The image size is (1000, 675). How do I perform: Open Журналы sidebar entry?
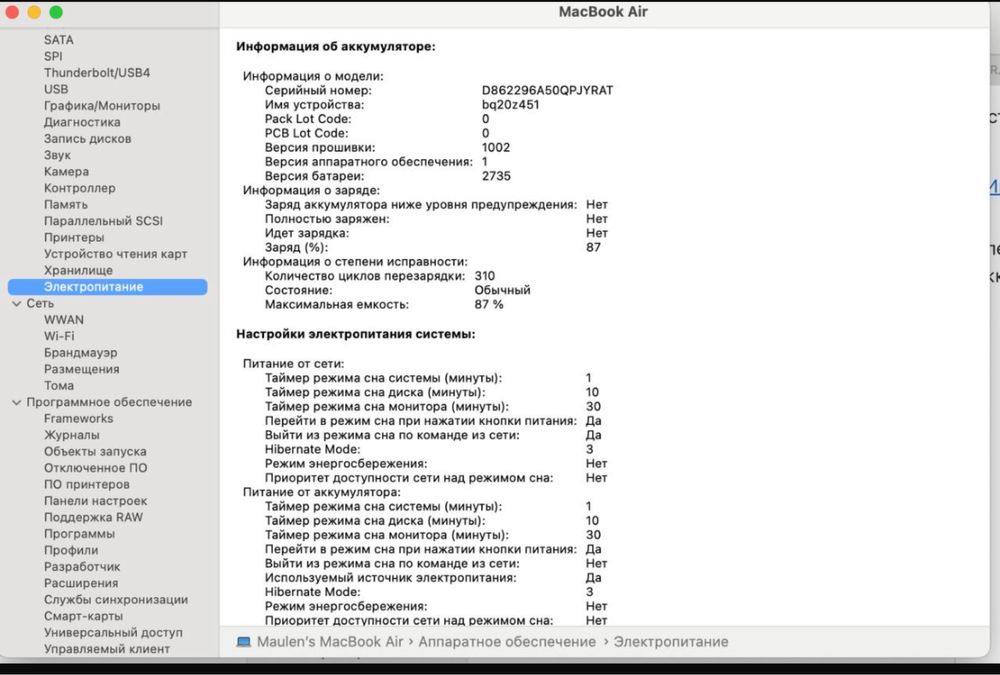71,435
